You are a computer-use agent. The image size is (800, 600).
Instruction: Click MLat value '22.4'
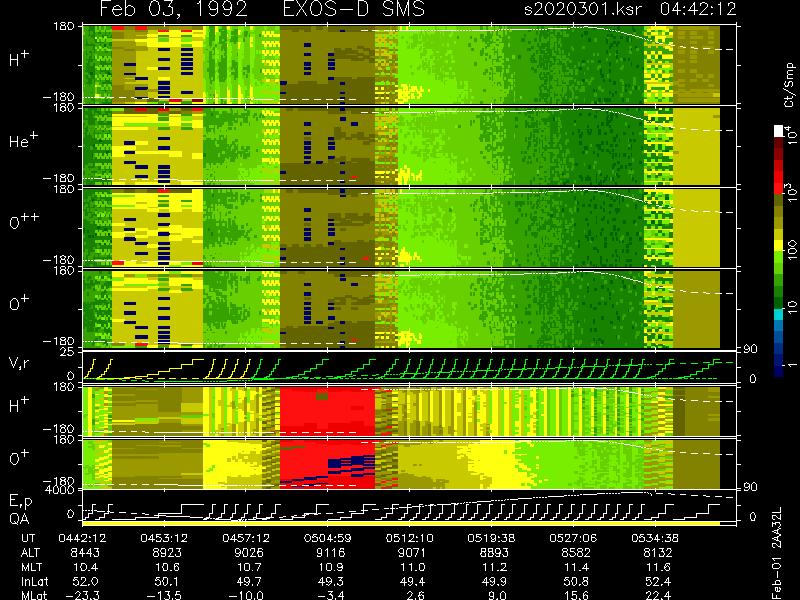(x=659, y=595)
